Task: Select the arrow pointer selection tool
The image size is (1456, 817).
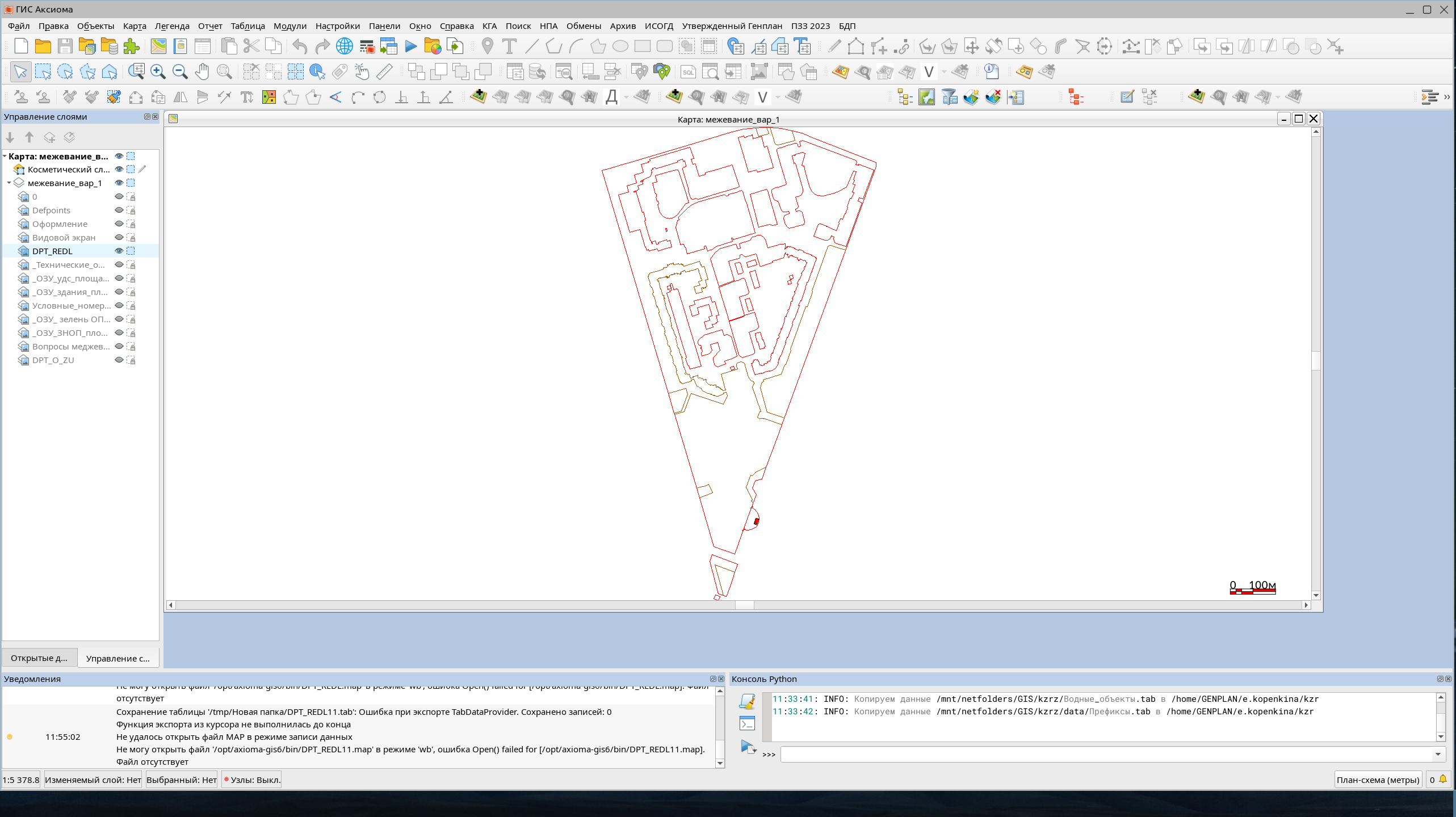Action: [21, 71]
